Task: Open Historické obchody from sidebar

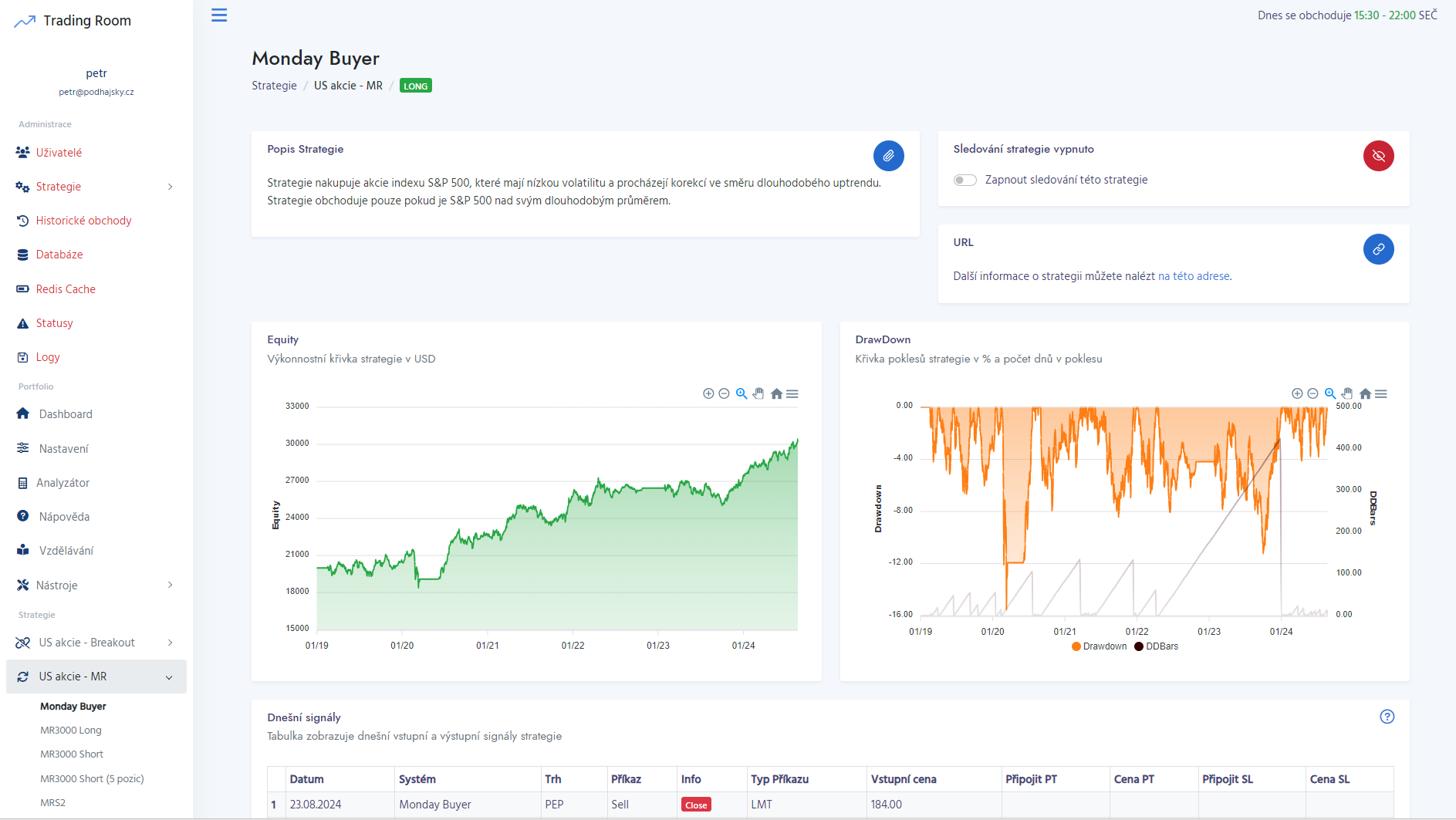Action: point(83,221)
